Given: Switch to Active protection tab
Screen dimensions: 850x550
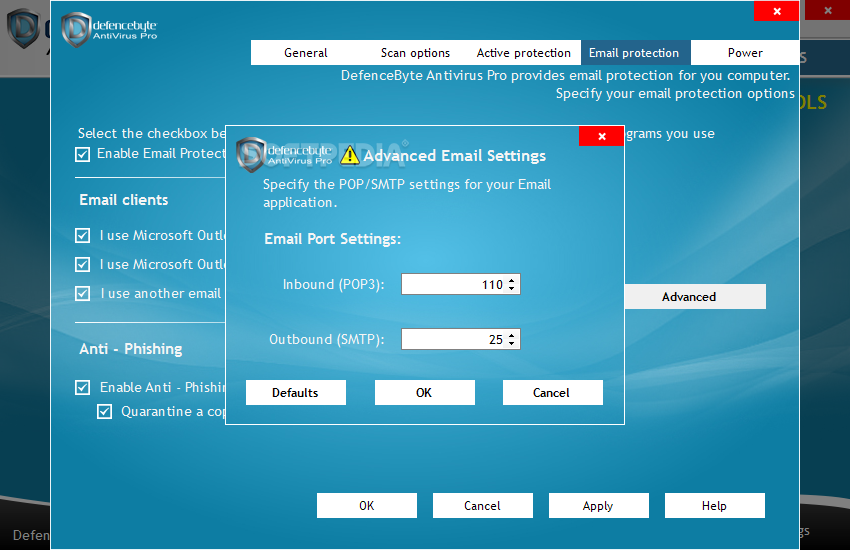Looking at the screenshot, I should (524, 53).
